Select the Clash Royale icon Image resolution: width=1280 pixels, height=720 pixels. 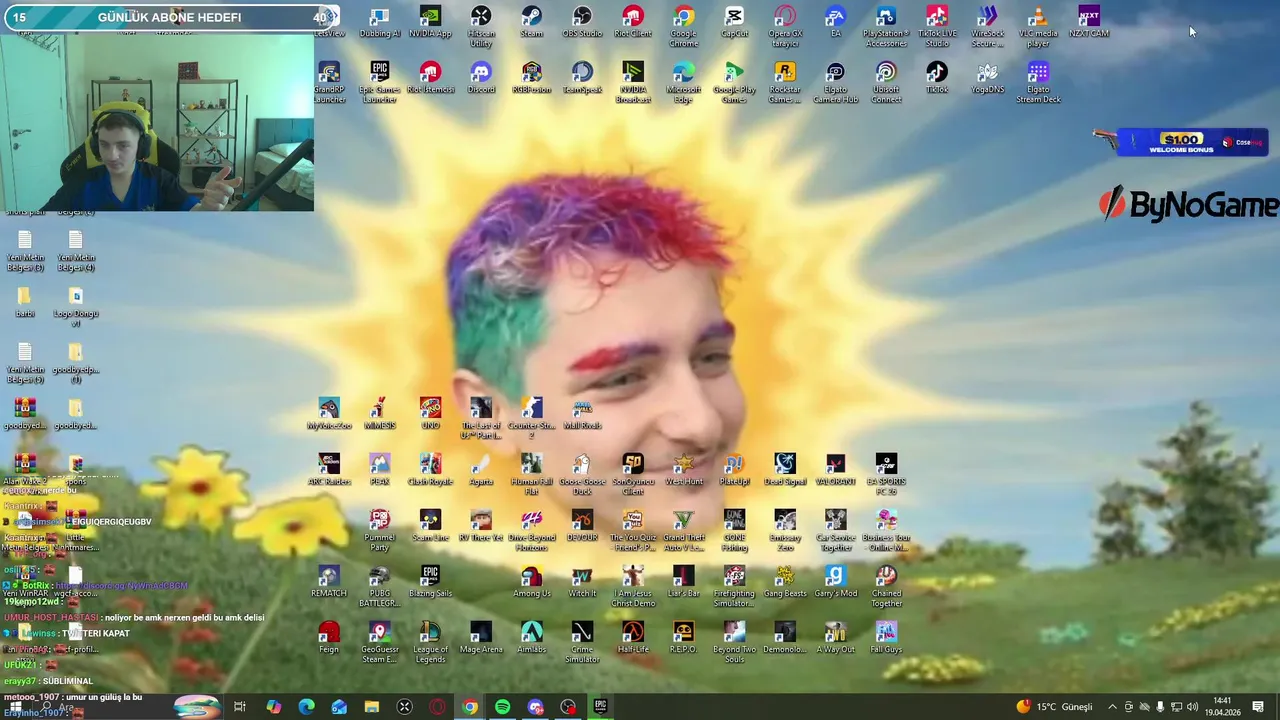[x=430, y=469]
